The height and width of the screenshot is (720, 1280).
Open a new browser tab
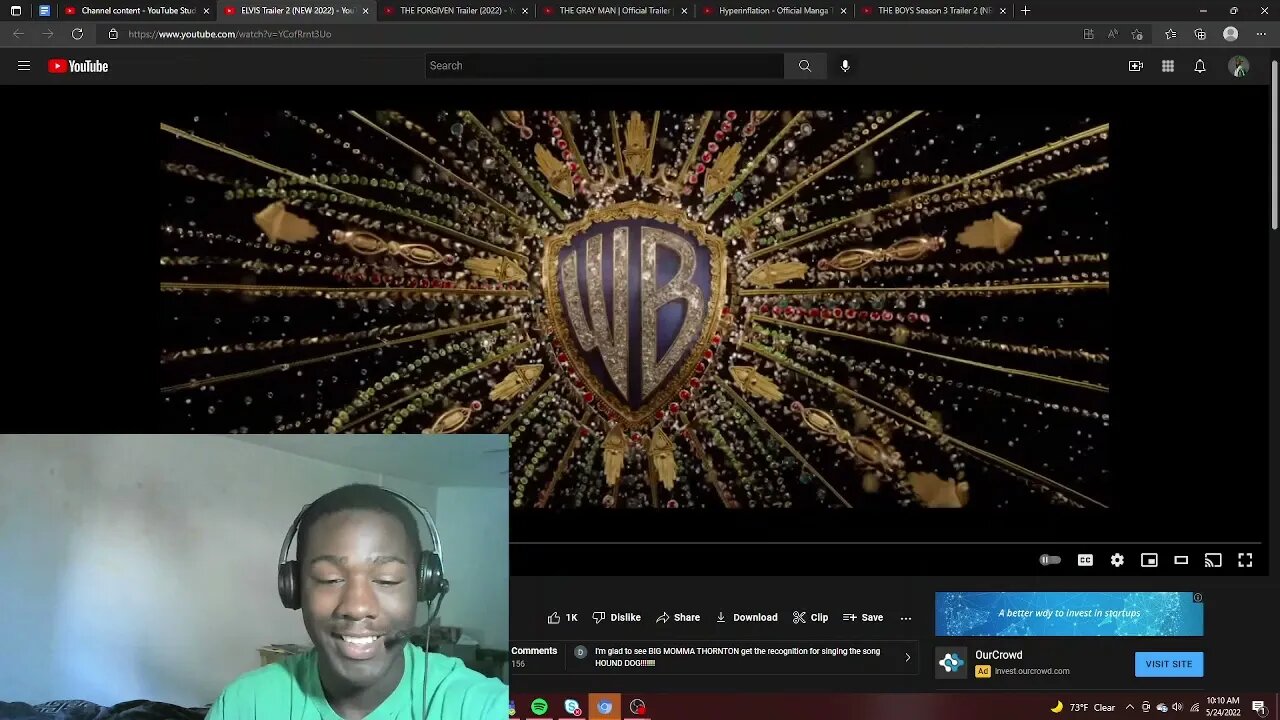(x=1025, y=11)
